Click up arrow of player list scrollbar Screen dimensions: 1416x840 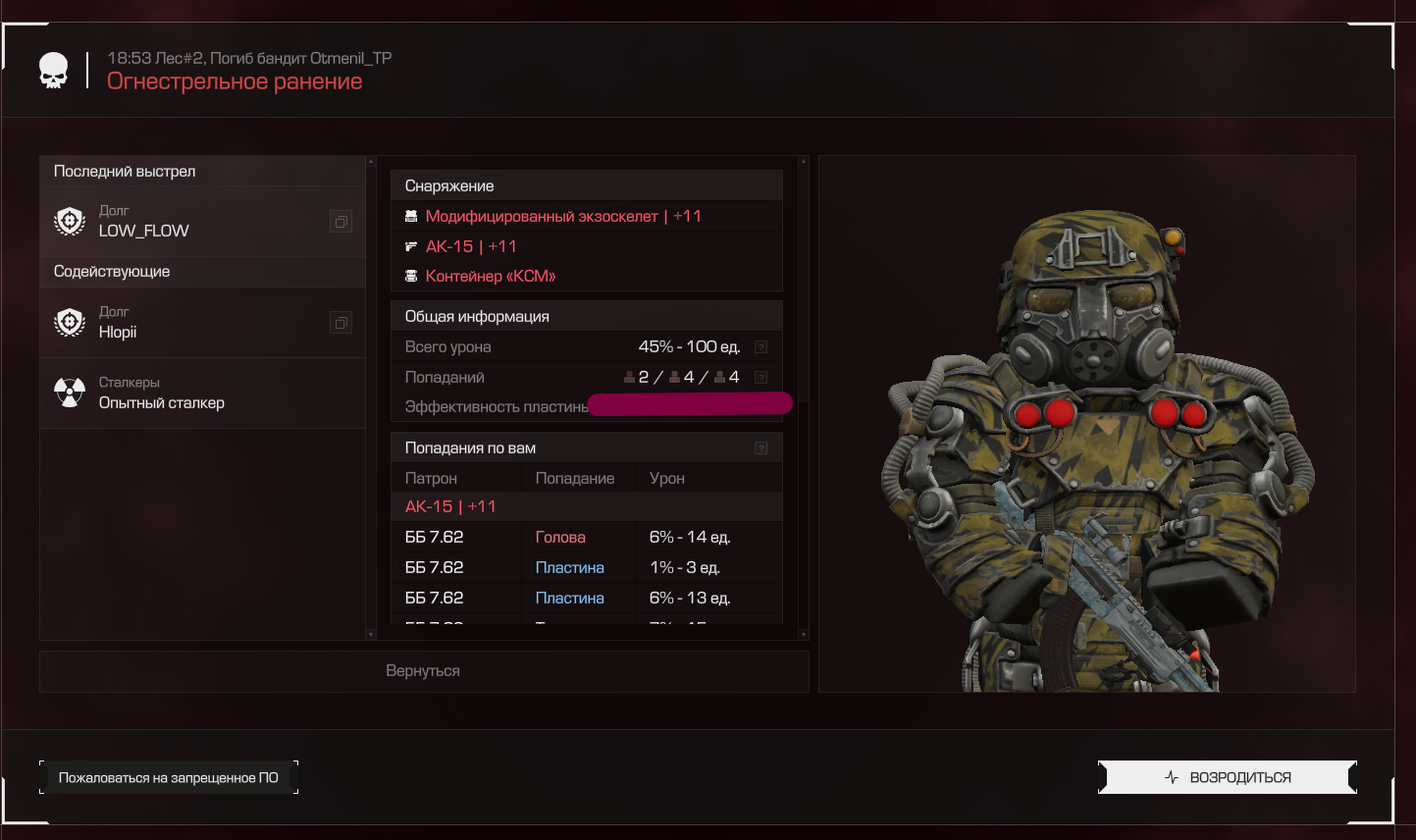[x=371, y=161]
